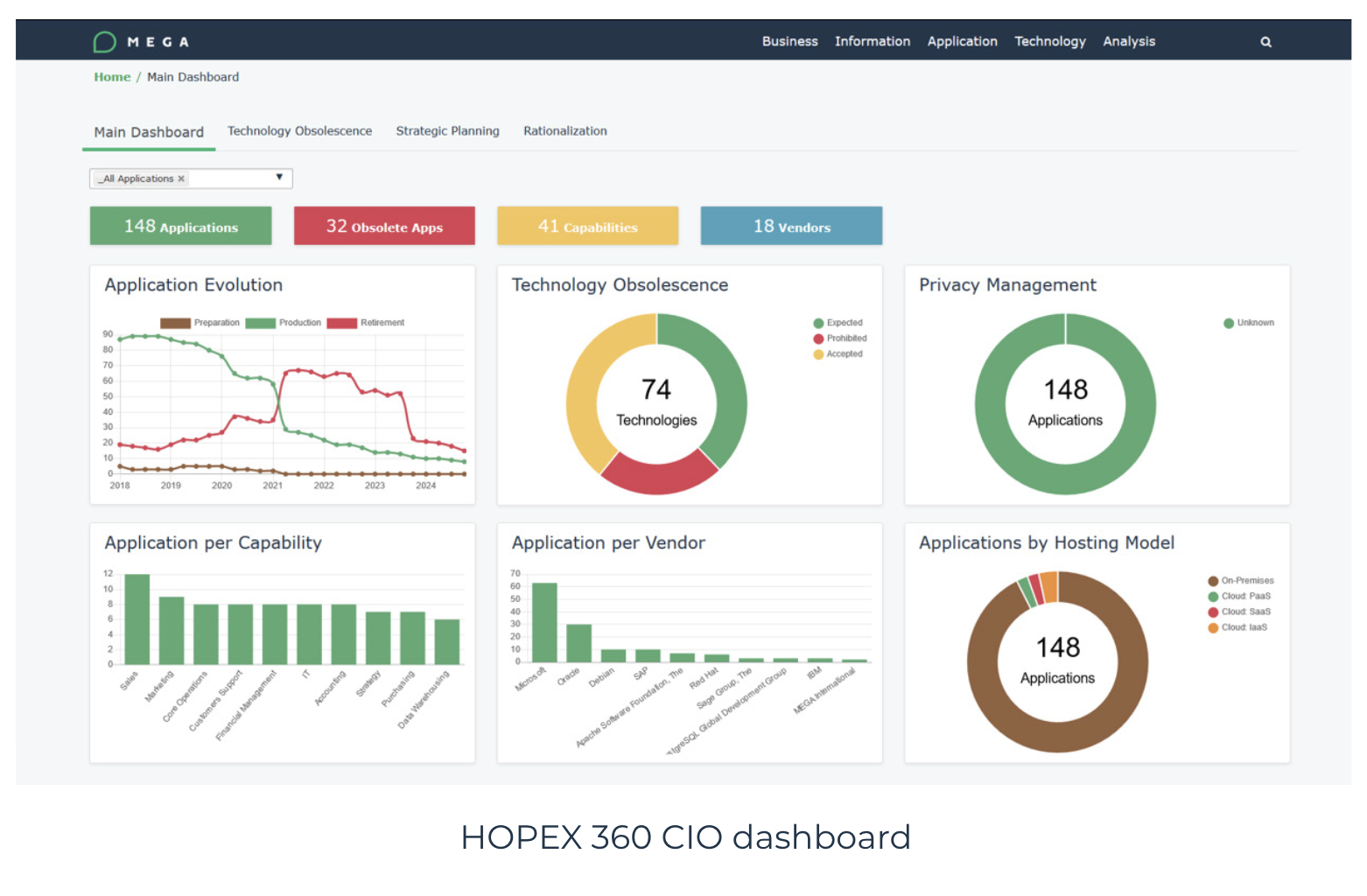Viewport: 1367px width, 896px height.
Task: Open the Analysis menu
Action: pyautogui.click(x=1128, y=41)
